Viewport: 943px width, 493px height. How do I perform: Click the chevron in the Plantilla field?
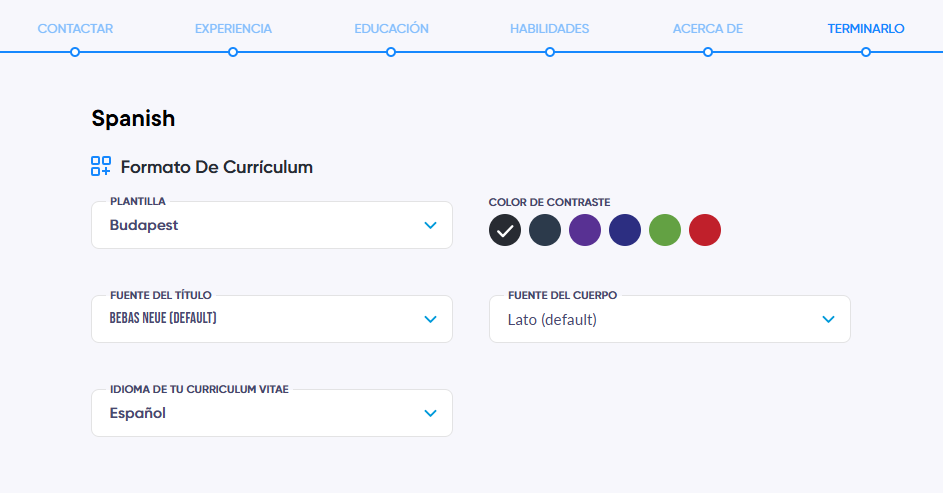(430, 225)
